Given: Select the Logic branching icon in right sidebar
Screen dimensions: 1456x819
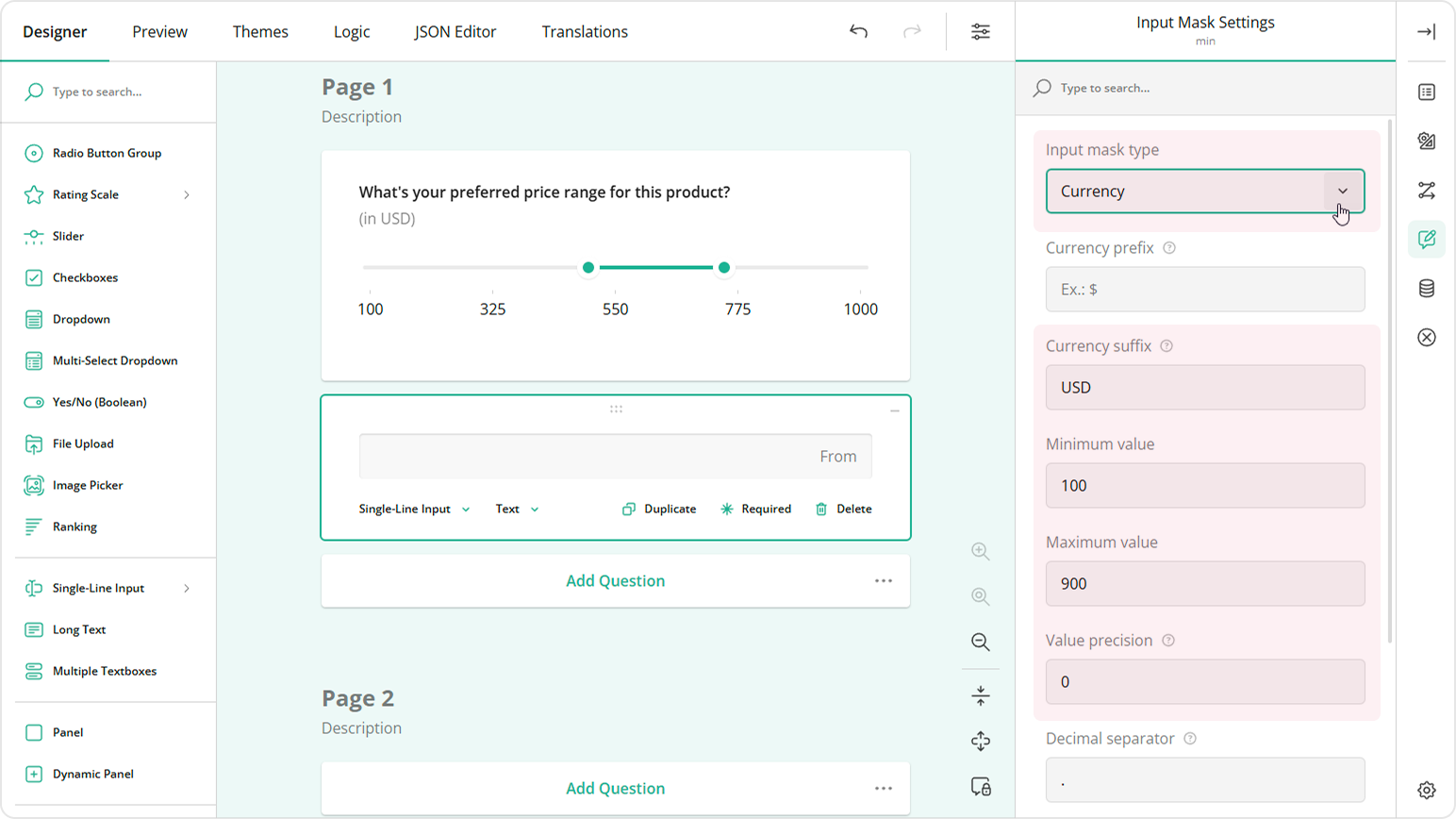Looking at the screenshot, I should coord(1427,190).
